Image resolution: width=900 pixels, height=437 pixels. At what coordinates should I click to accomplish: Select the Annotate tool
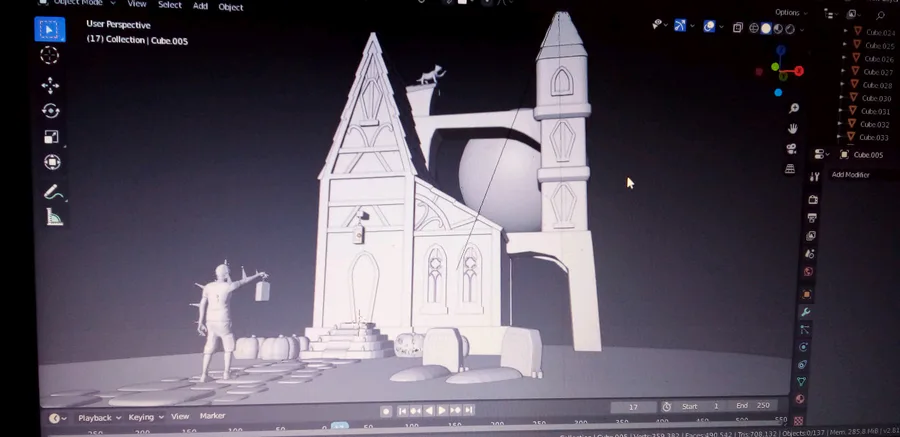[x=53, y=192]
